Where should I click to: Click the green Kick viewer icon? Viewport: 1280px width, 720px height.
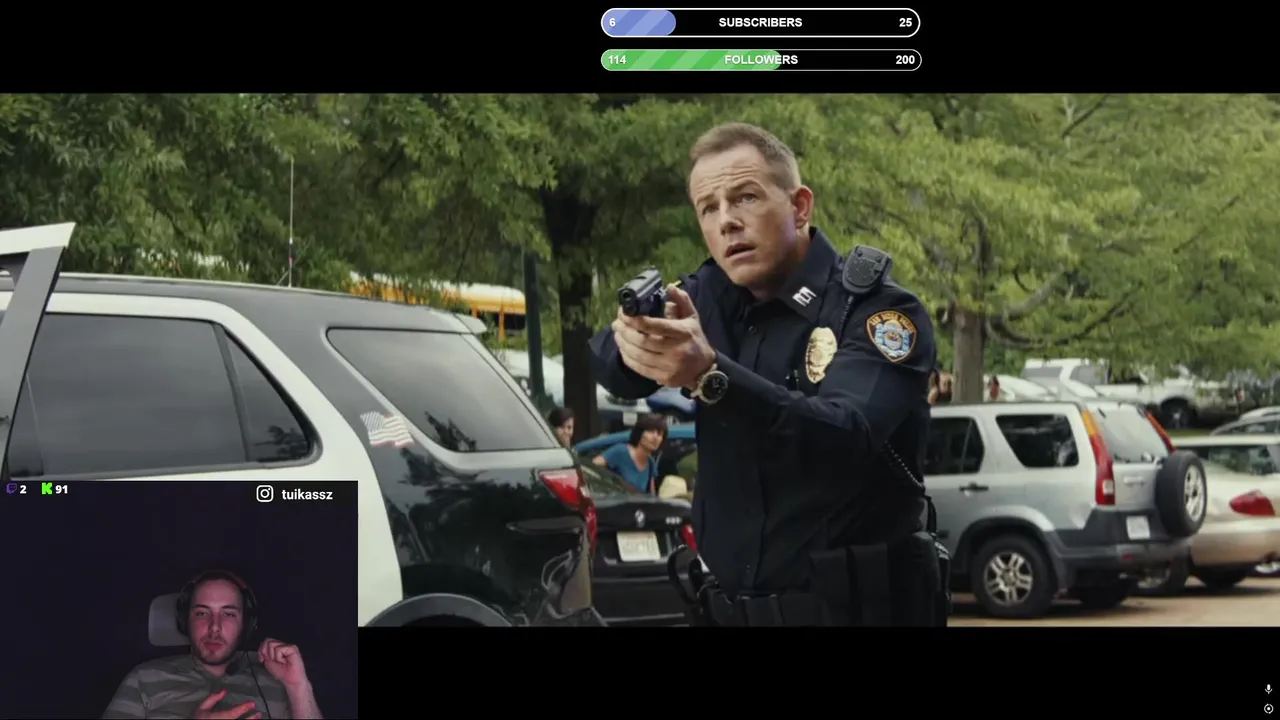point(46,489)
